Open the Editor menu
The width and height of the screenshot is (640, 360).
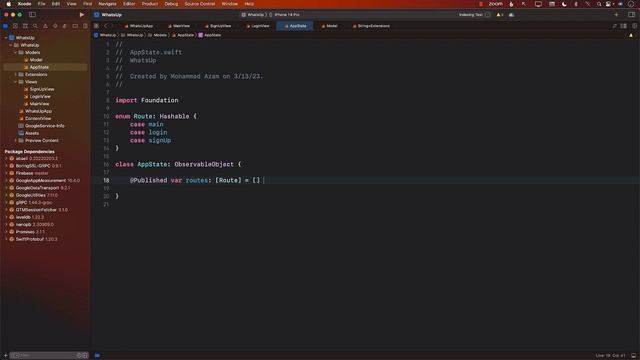129,4
